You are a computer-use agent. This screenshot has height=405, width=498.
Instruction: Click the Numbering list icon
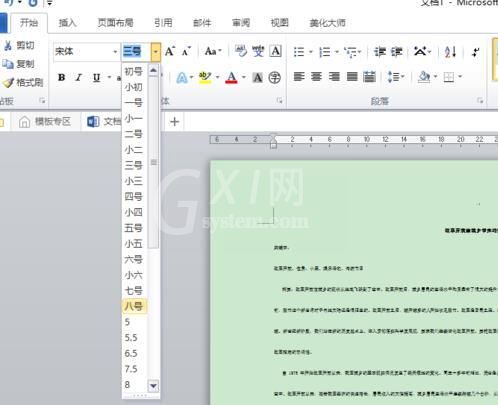[x=325, y=52]
